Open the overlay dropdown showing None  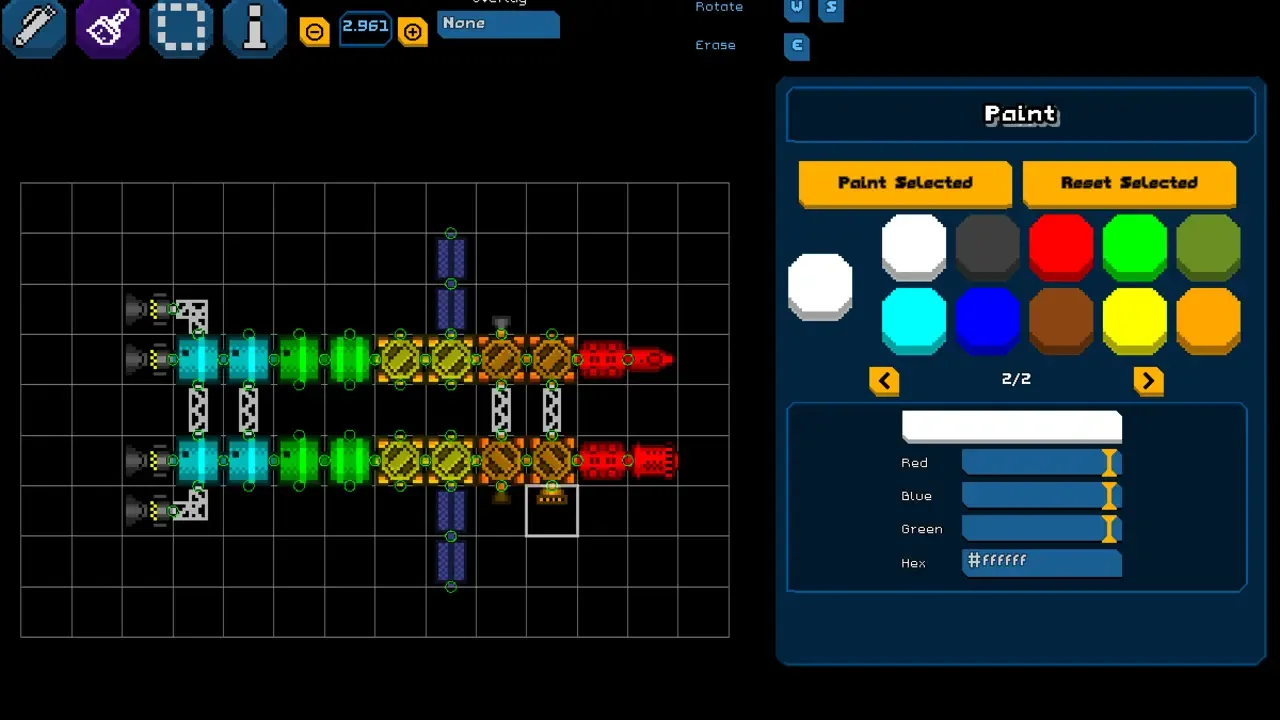(x=498, y=24)
